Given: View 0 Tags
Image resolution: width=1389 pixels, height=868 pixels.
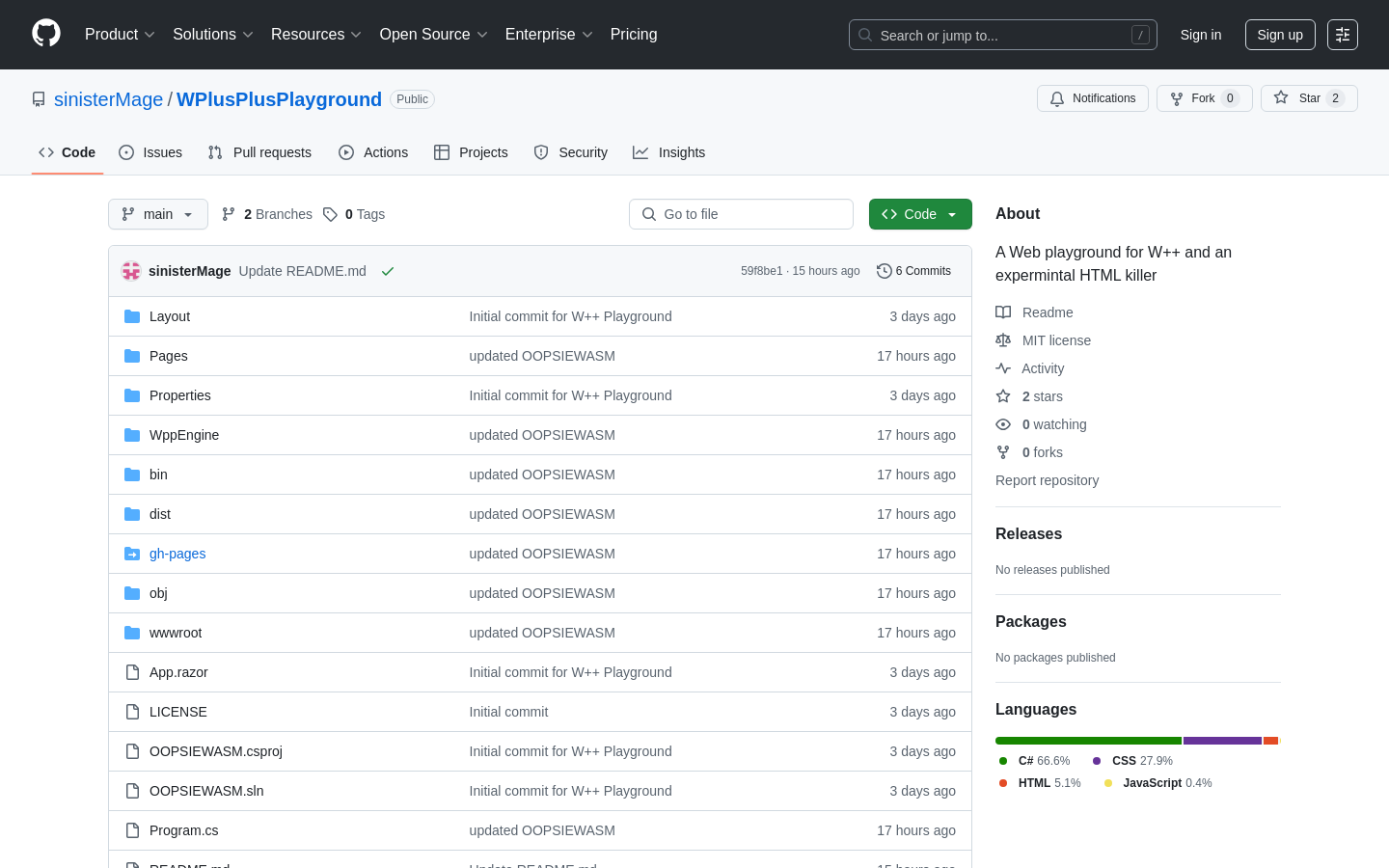Looking at the screenshot, I should pyautogui.click(x=354, y=214).
